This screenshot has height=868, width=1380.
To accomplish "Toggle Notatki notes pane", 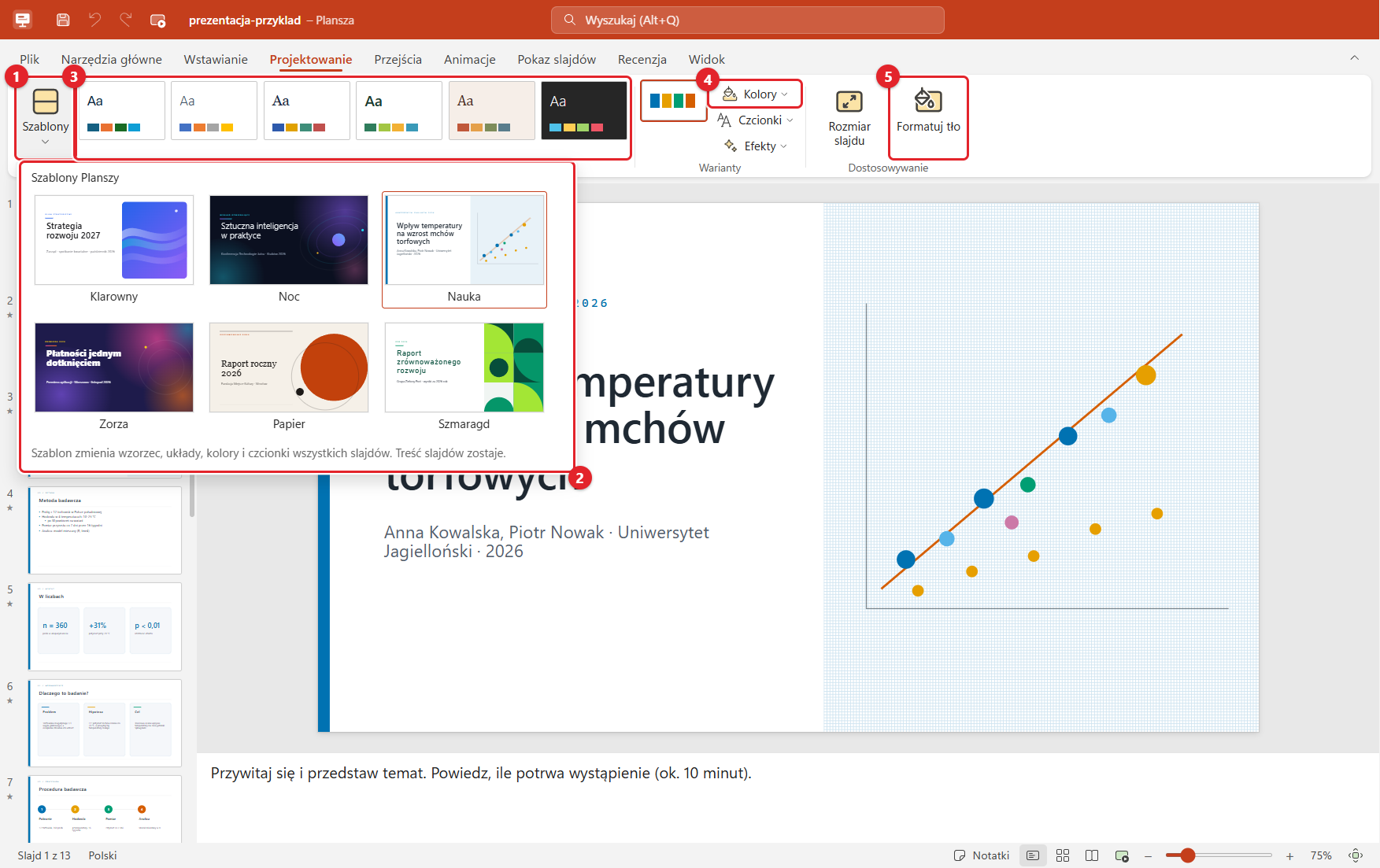I will (981, 855).
